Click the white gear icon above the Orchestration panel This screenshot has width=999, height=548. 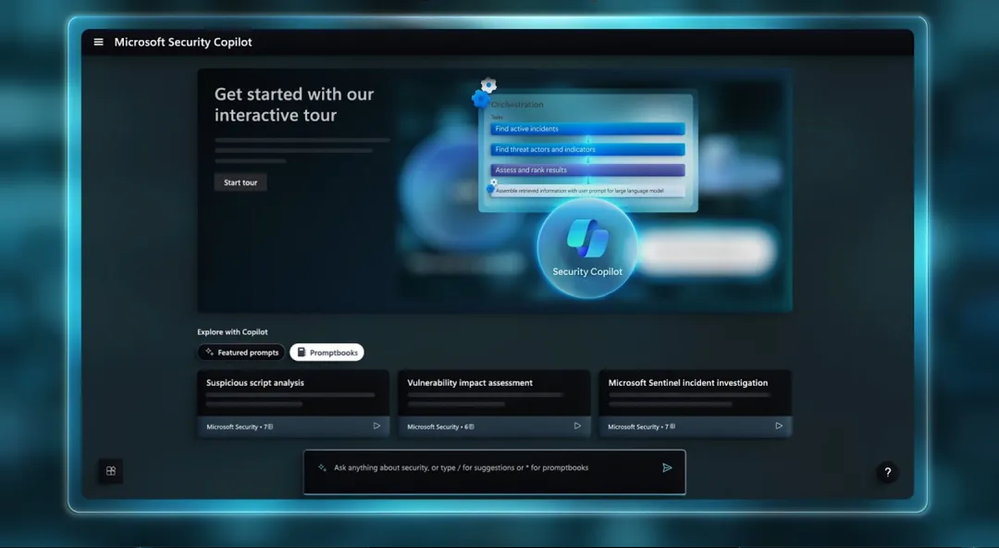click(489, 85)
